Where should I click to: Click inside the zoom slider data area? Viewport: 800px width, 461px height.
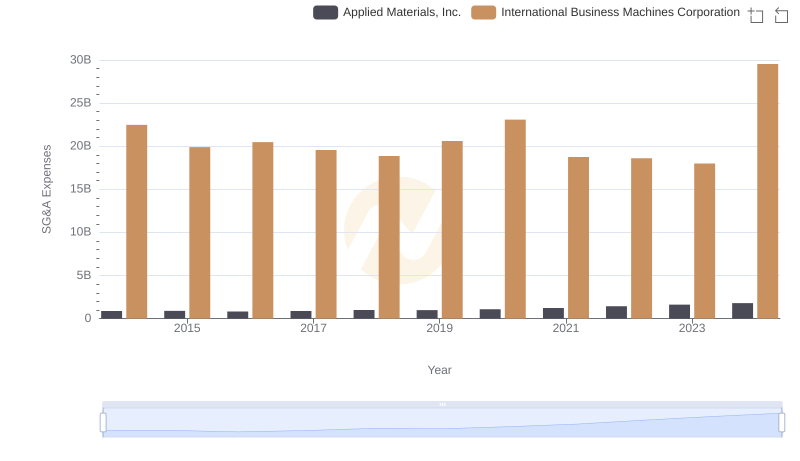click(442, 423)
